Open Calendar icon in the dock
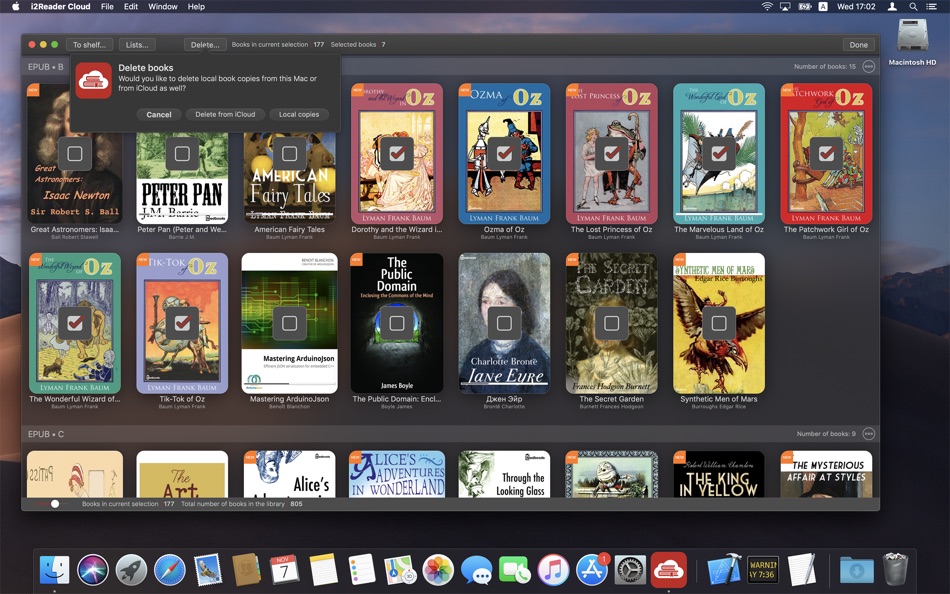Viewport: 950px width, 594px height. click(x=284, y=570)
